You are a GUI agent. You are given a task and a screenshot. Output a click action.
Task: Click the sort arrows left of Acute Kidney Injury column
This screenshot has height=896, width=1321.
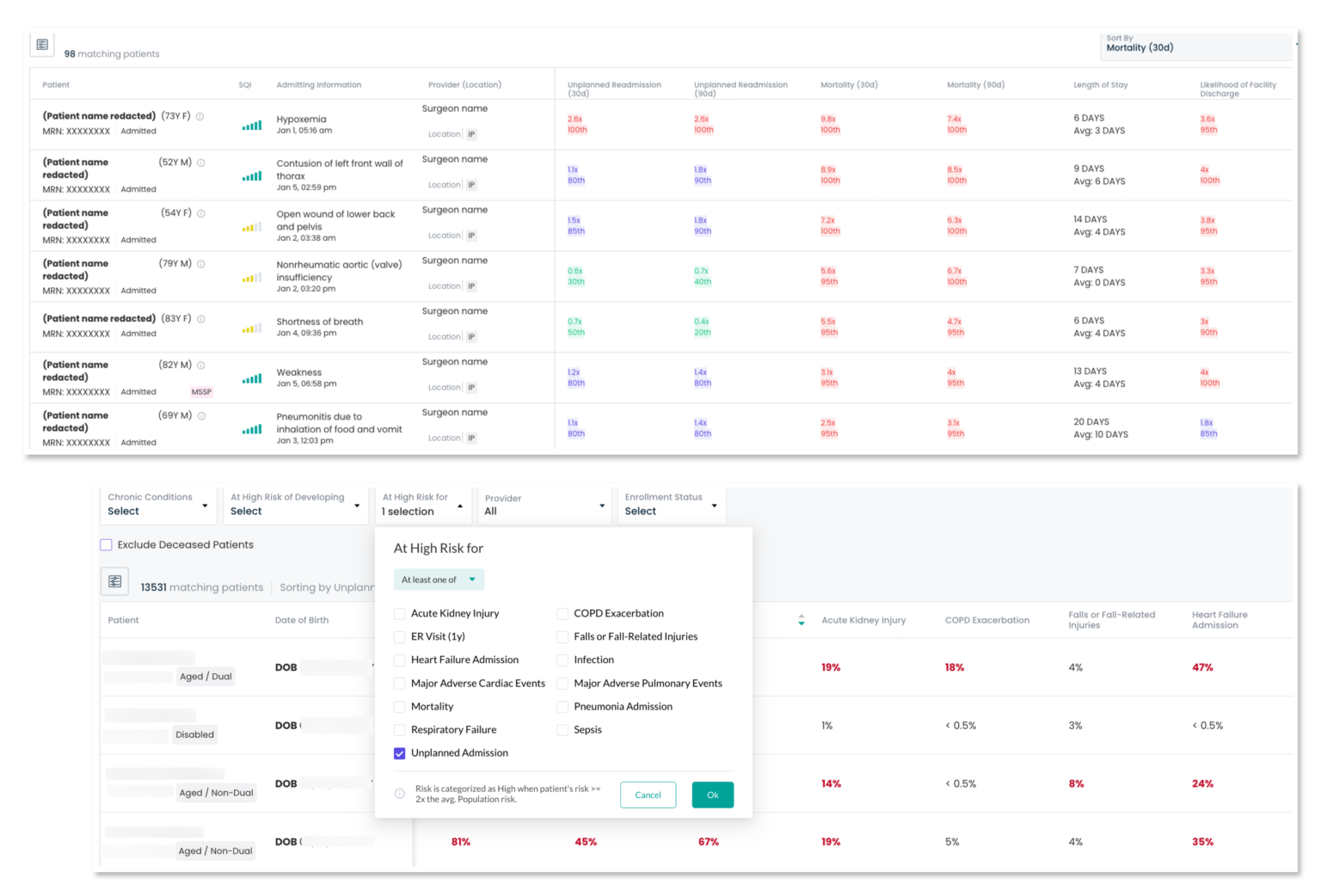(801, 619)
